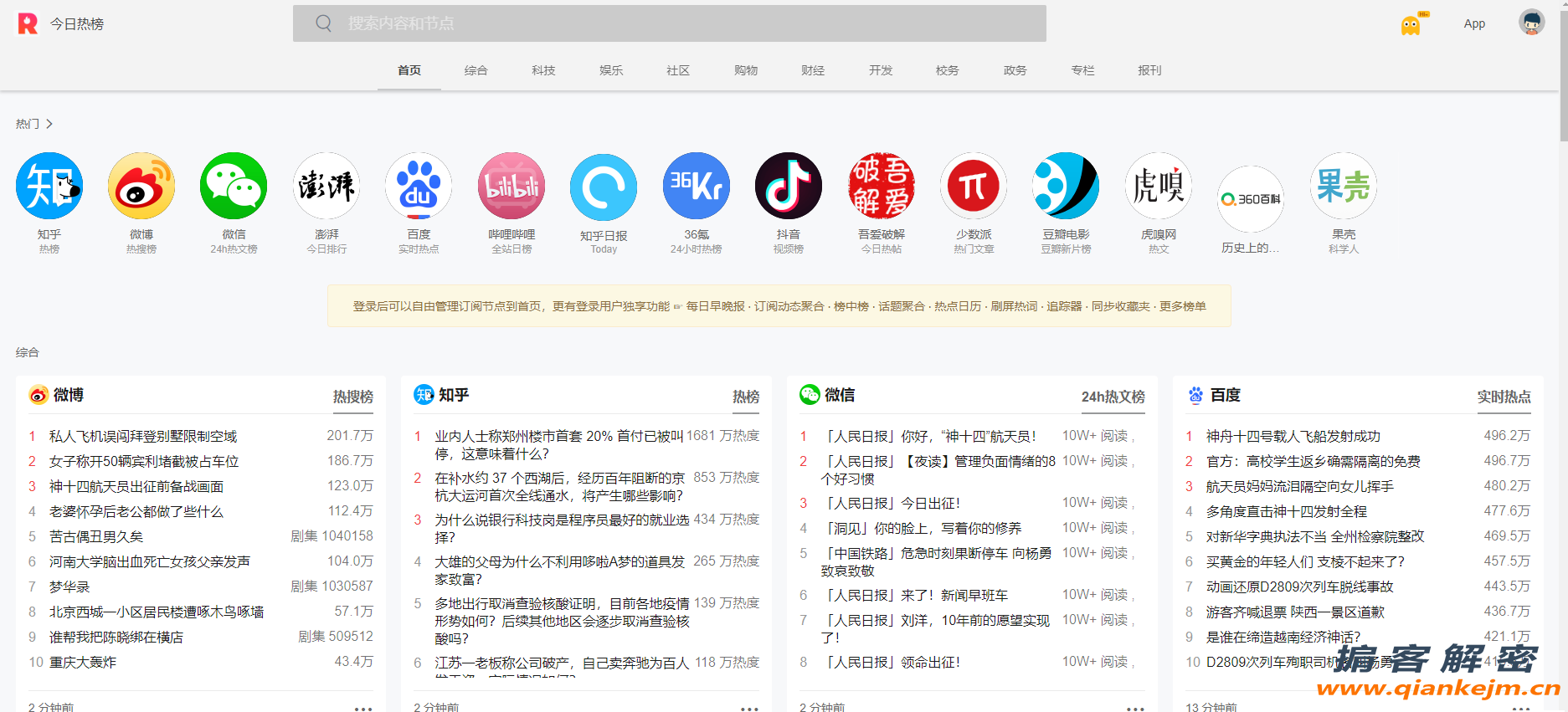This screenshot has width=1568, height=712.
Task: Click the yellow ghost mascot icon
Action: [1413, 24]
